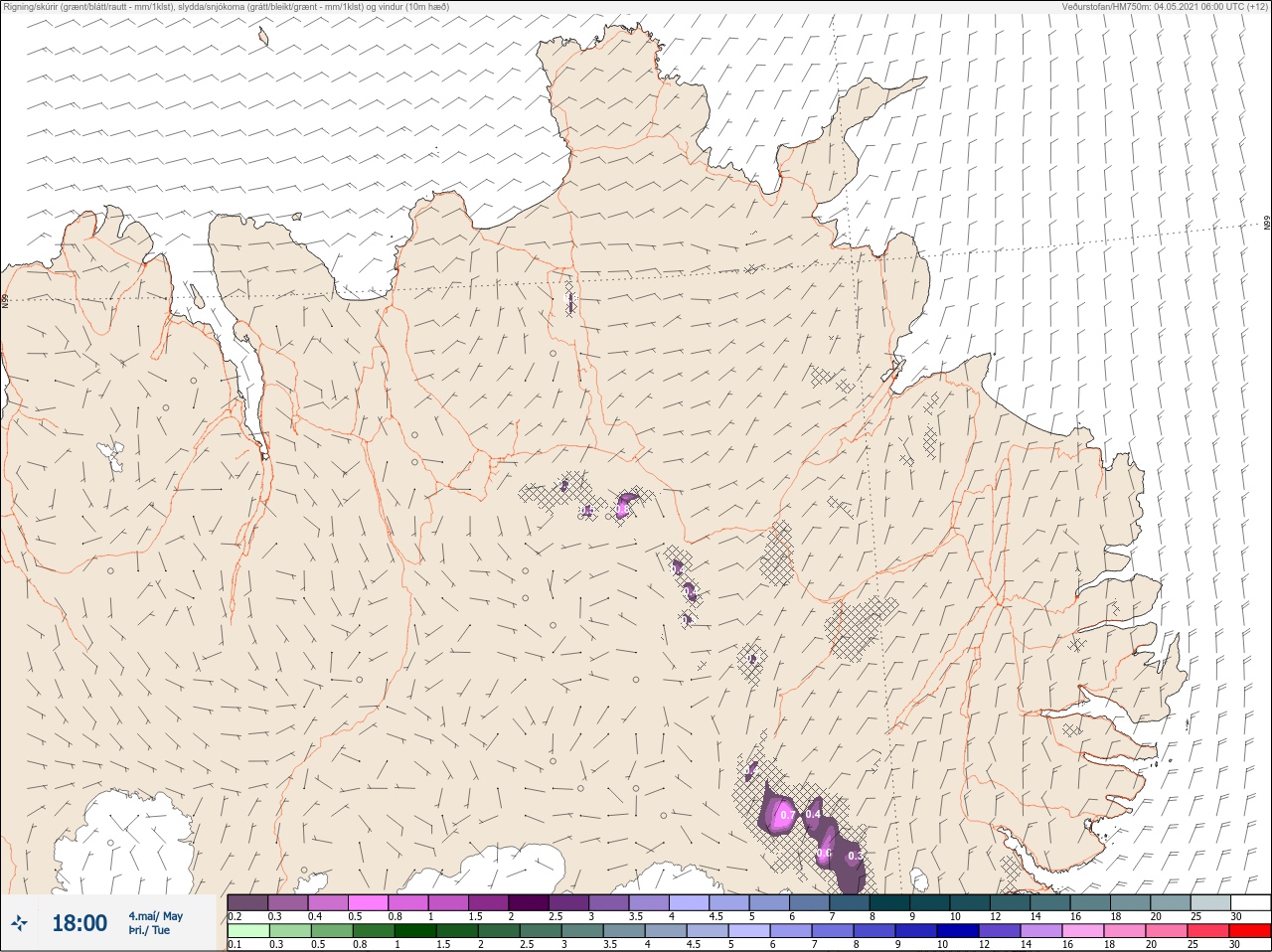
Task: Click the '0.2' label on the upper scale
Action: click(x=235, y=916)
